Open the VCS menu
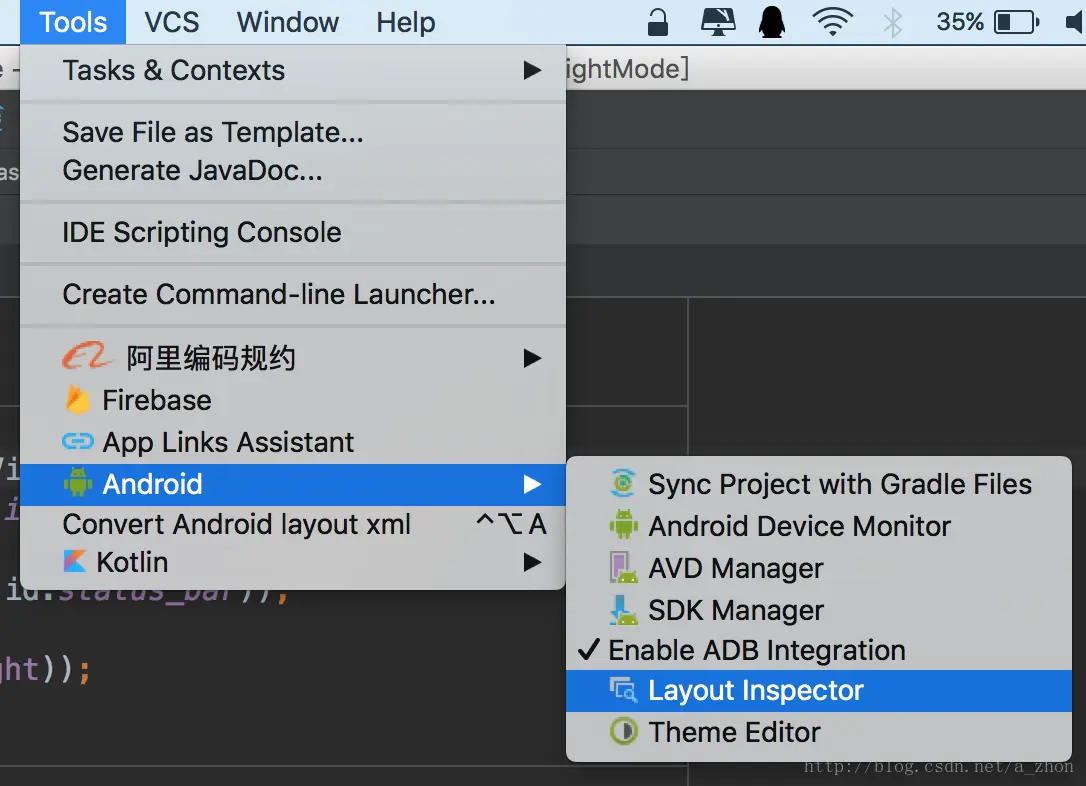This screenshot has width=1086, height=786. click(171, 22)
